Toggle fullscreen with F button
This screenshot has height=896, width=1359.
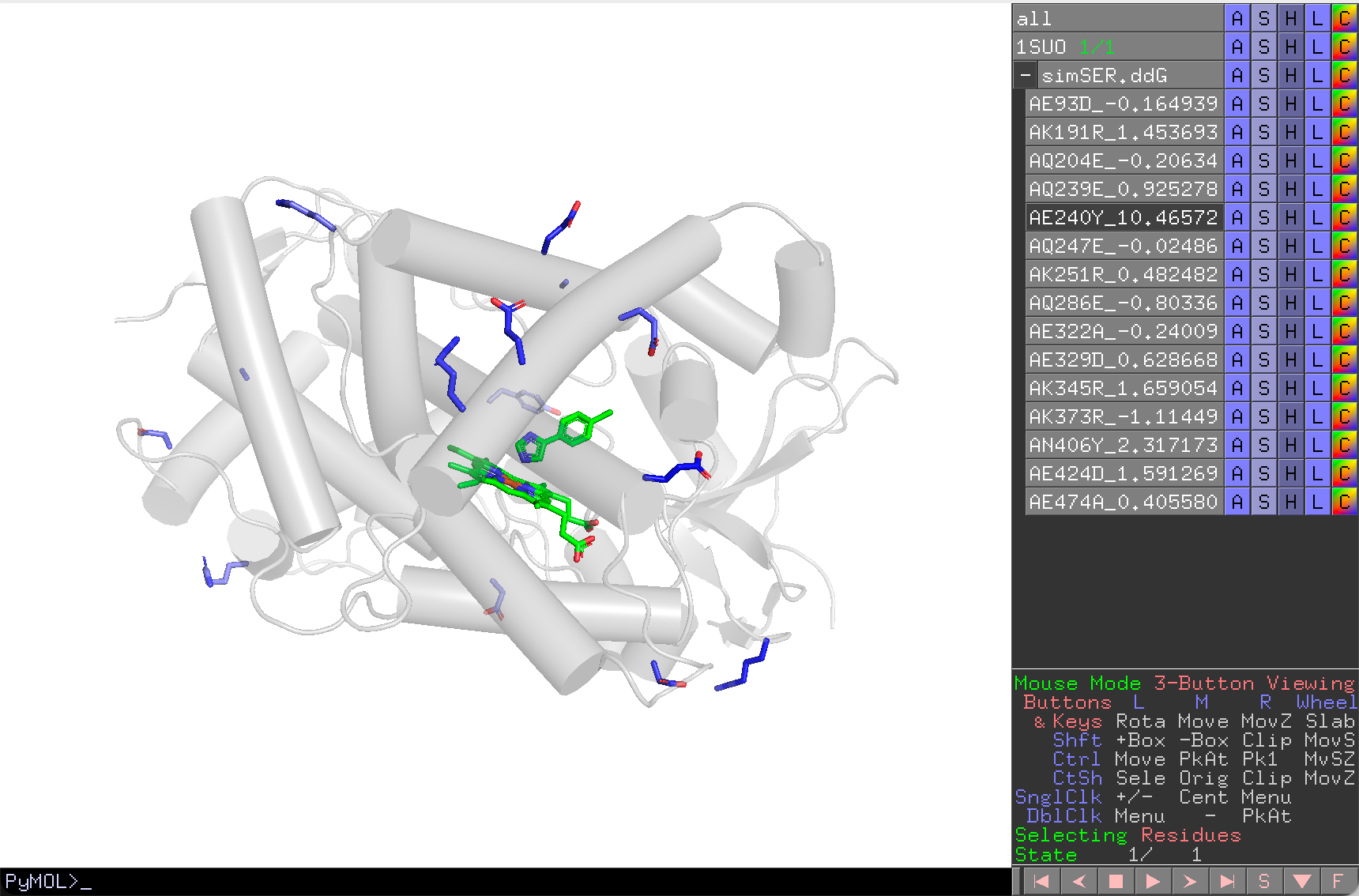pos(1338,881)
